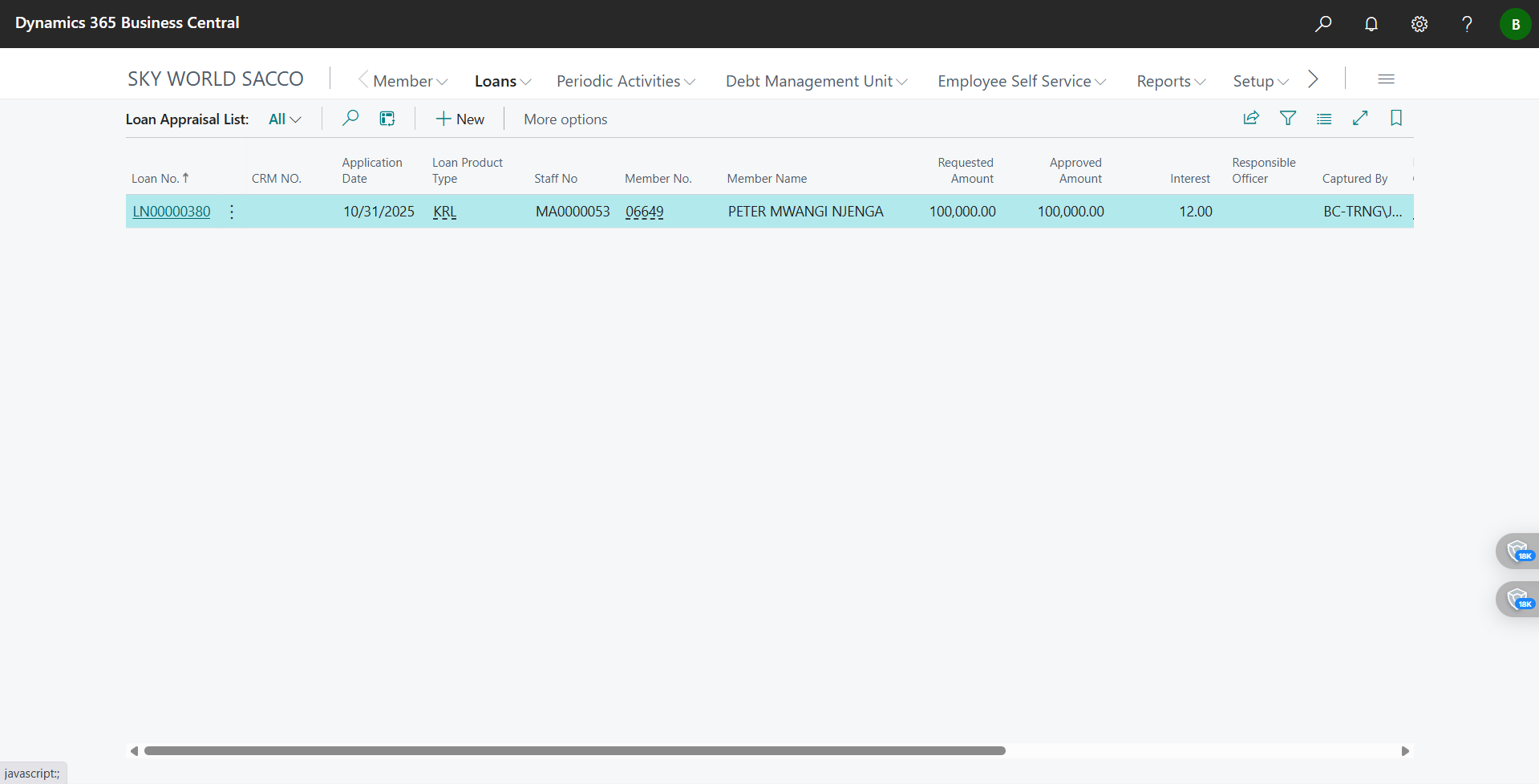Open the filter pane icon
Viewport: 1539px width, 784px height.
tap(1288, 118)
